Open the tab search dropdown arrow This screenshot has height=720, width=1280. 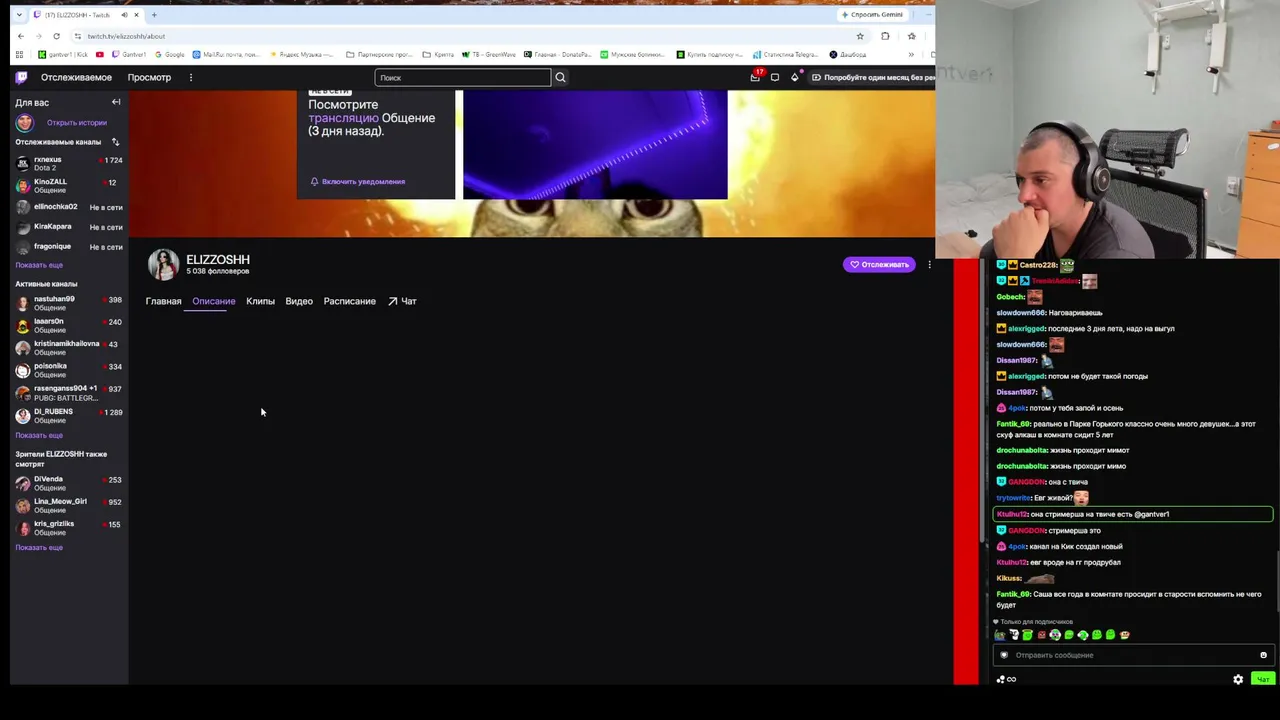(x=19, y=15)
